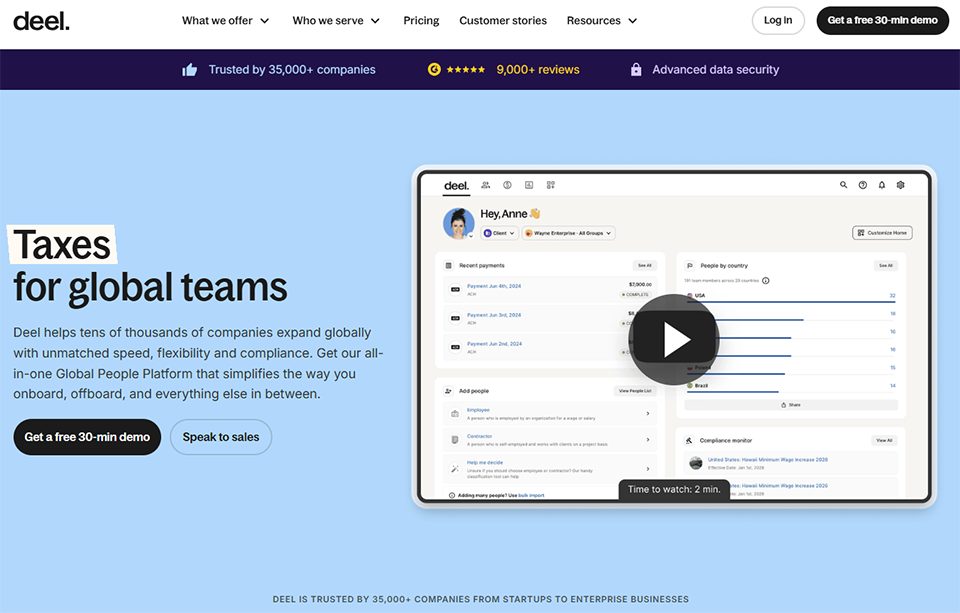Select Pricing in the navigation menu
The height and width of the screenshot is (613, 960).
pyautogui.click(x=421, y=20)
